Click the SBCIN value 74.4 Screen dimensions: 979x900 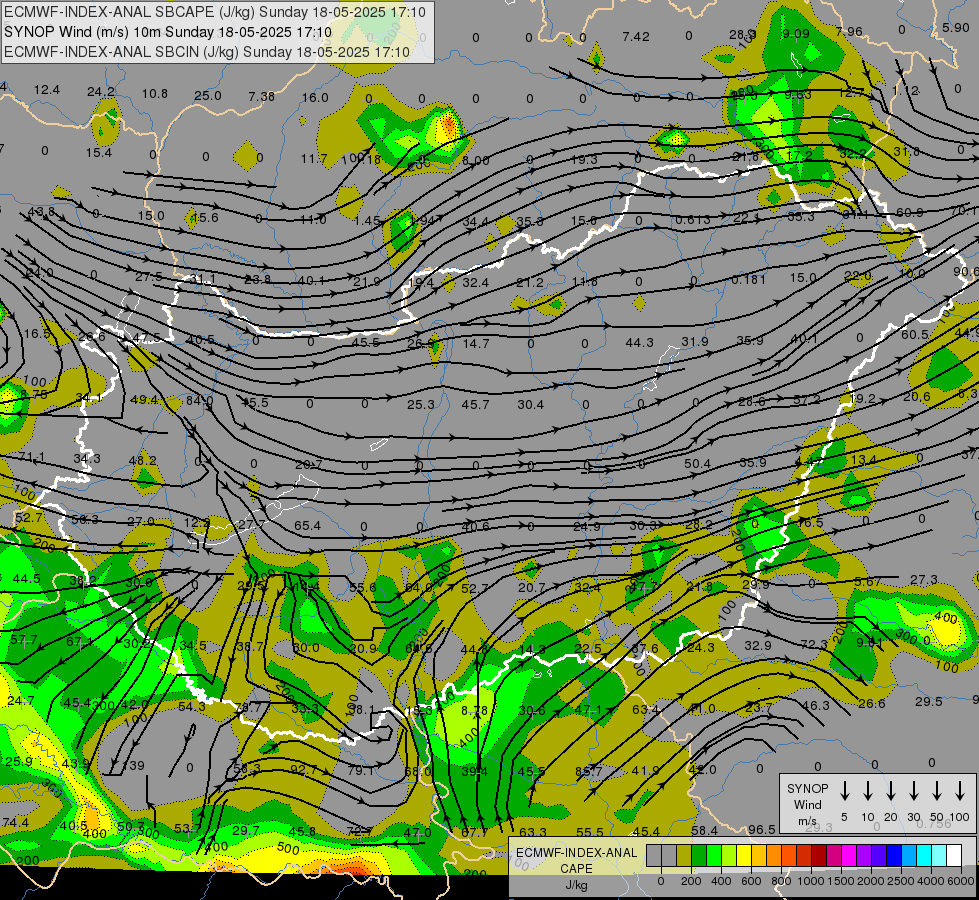(15, 823)
